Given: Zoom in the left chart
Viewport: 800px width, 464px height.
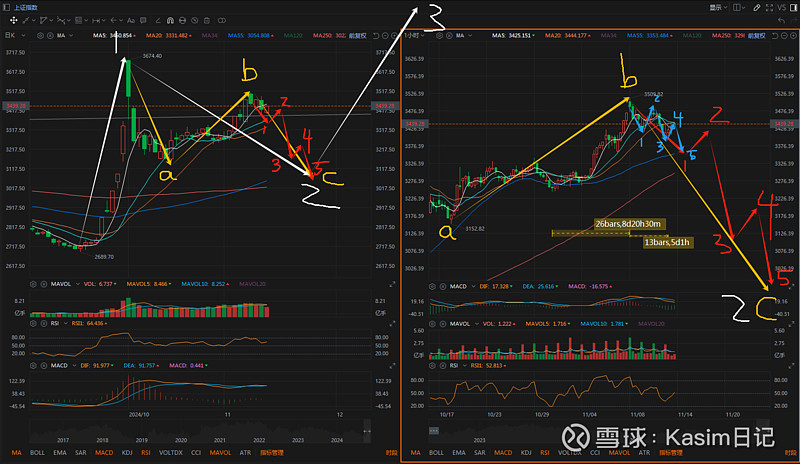Looking at the screenshot, I should point(394,36).
